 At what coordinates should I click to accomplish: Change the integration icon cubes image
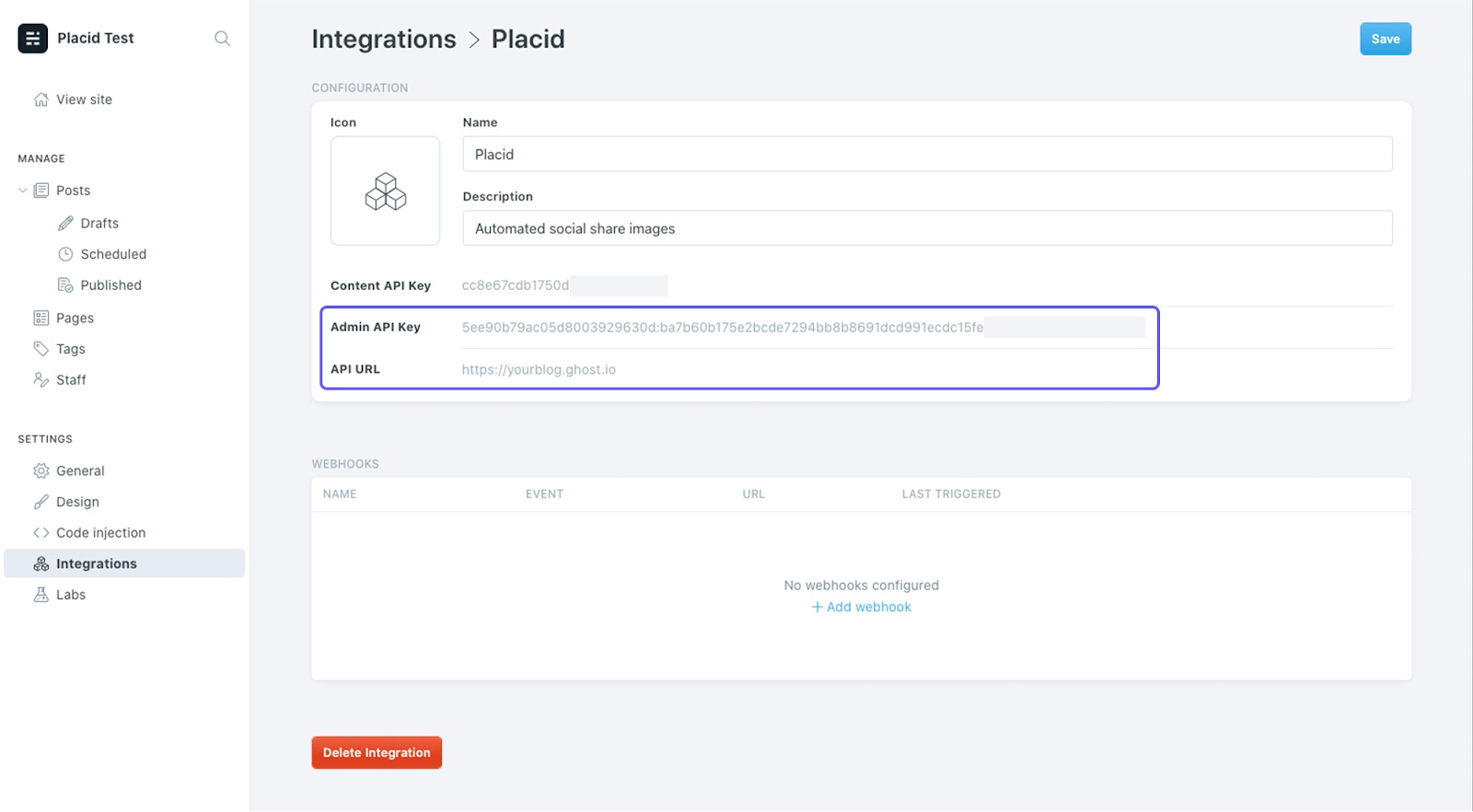(x=385, y=191)
